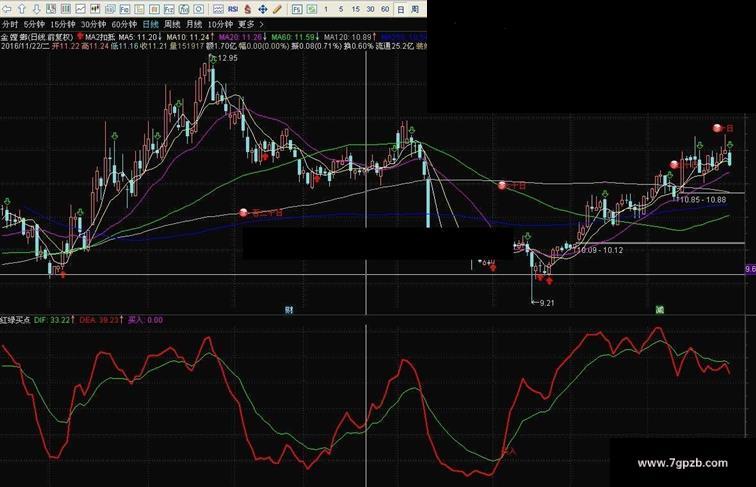Open the 30分钟 tab
Viewport: 756px width, 487px height.
(x=93, y=25)
